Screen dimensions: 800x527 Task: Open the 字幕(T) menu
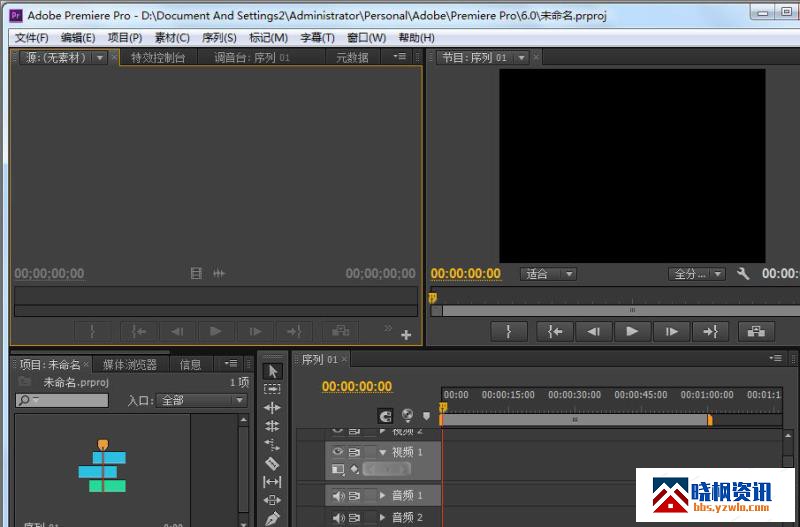(x=317, y=38)
